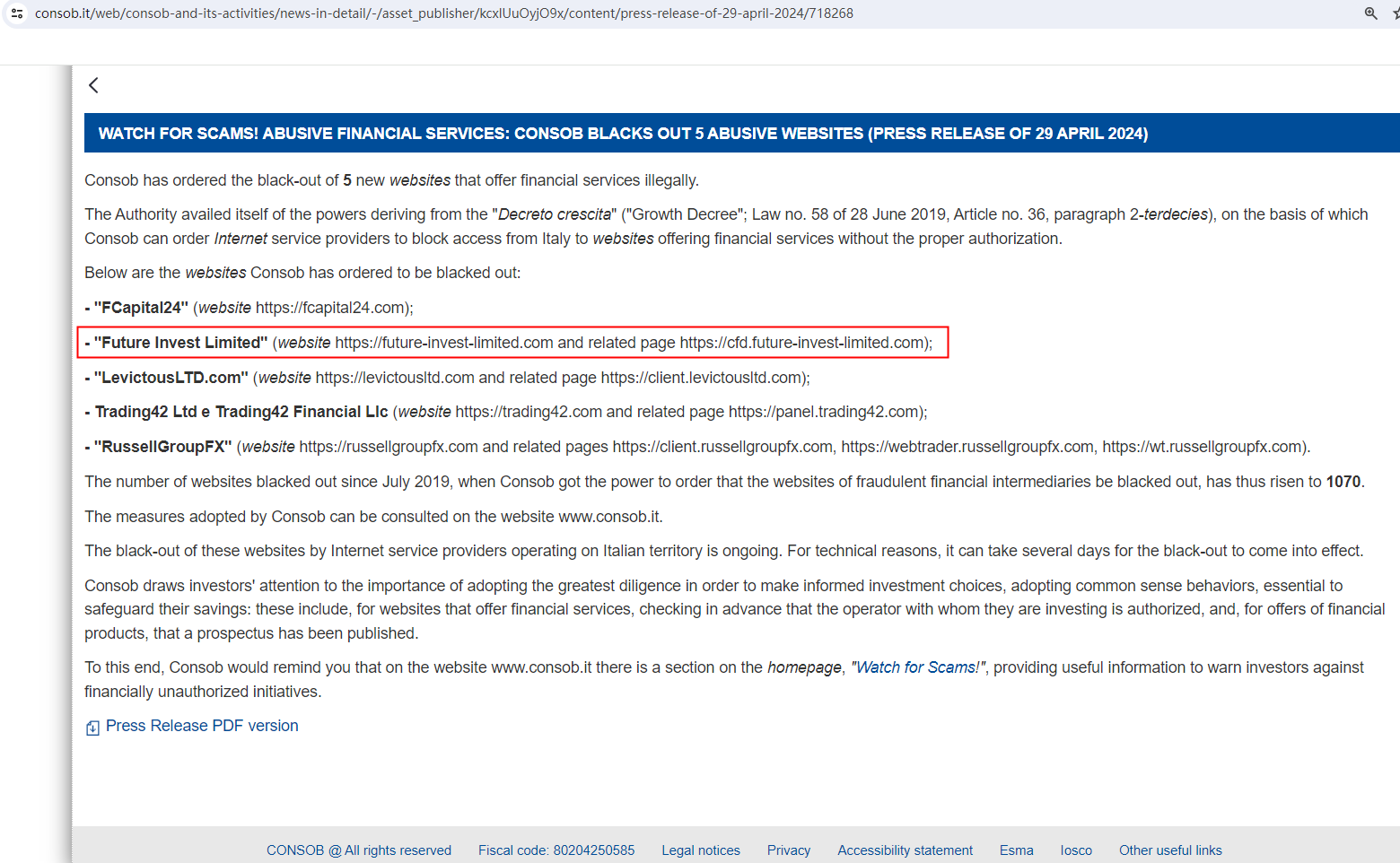Click the Fiscal code: 80204250585 footer link
Image resolution: width=1400 pixels, height=863 pixels.
[x=556, y=850]
